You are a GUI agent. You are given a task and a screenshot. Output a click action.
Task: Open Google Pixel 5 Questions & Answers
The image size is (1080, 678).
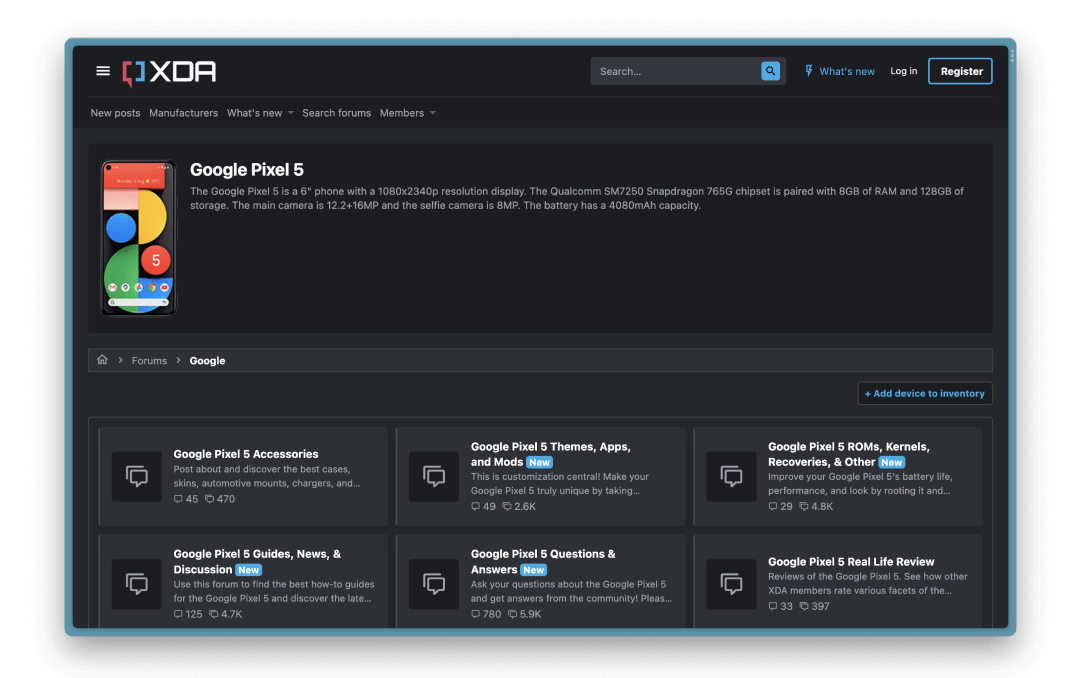pyautogui.click(x=543, y=562)
